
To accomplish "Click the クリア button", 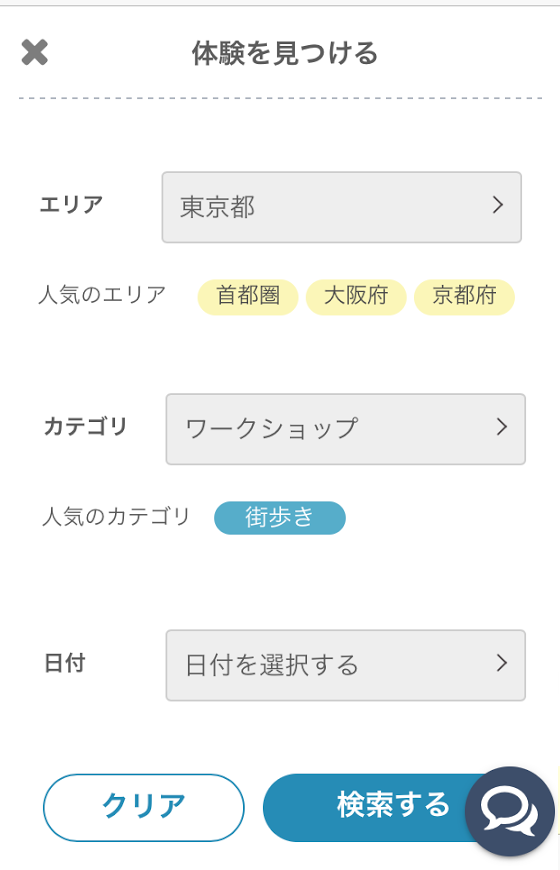I will [x=144, y=807].
